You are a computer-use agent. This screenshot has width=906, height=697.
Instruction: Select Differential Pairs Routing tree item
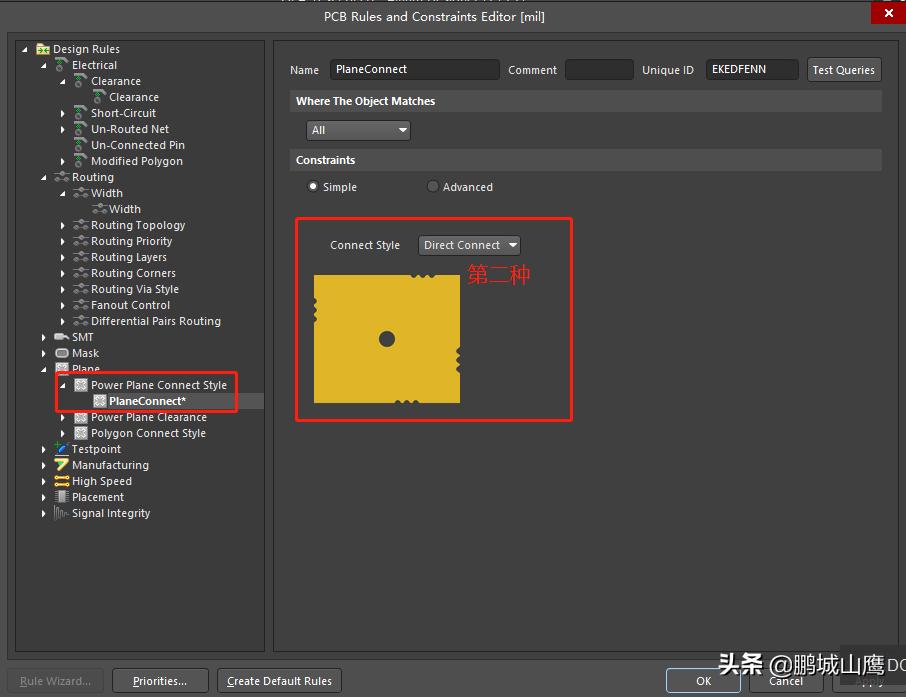(155, 321)
